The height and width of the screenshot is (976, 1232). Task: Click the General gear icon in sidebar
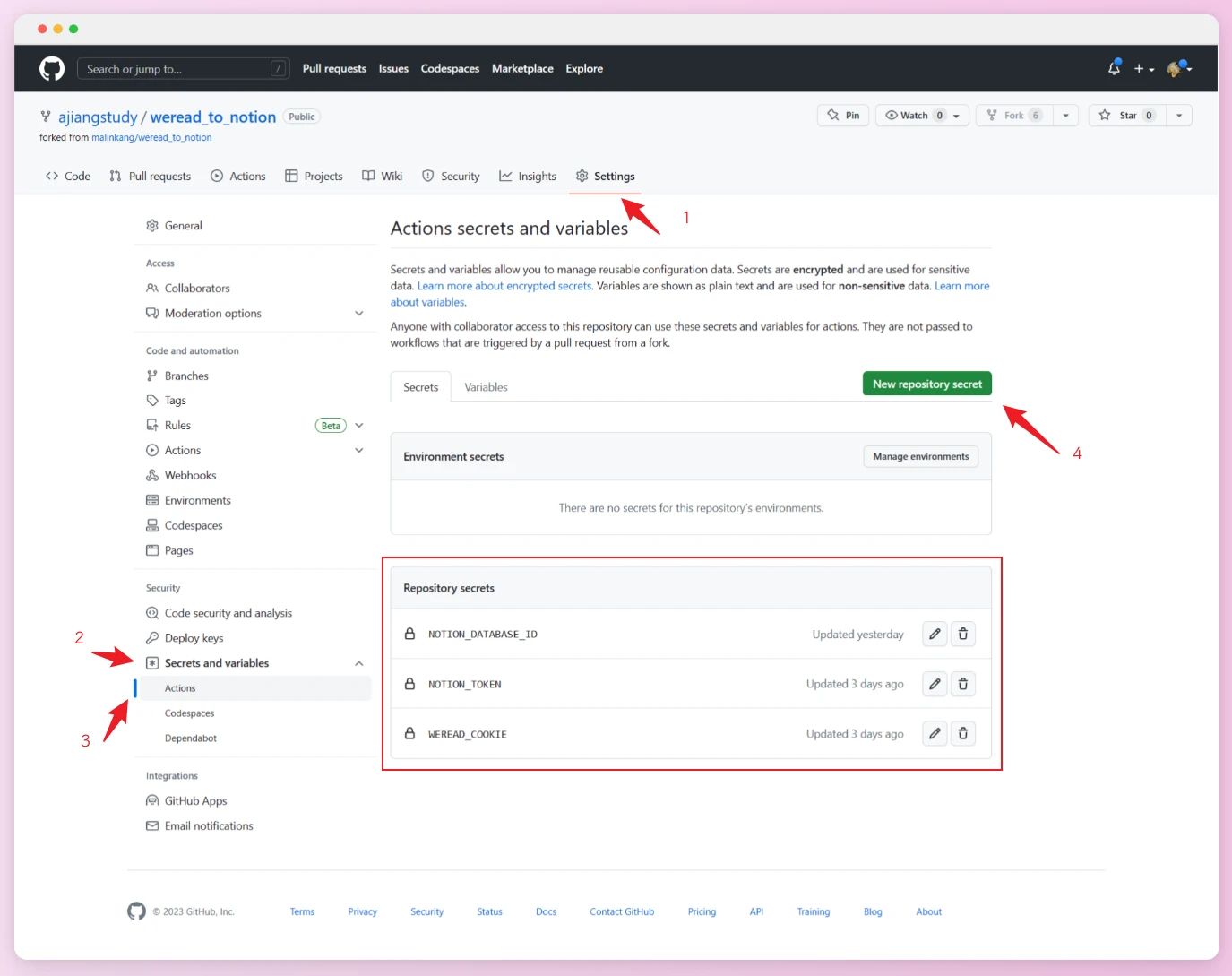pos(152,226)
